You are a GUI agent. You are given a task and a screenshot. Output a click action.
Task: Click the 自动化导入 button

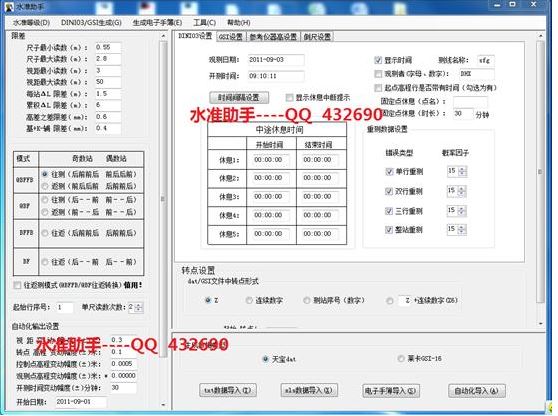pos(477,390)
